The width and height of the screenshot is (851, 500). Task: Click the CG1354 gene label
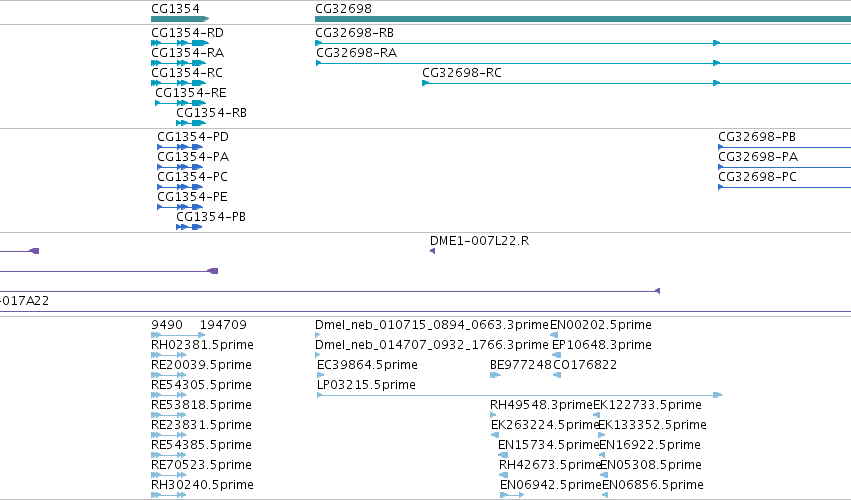pyautogui.click(x=175, y=9)
